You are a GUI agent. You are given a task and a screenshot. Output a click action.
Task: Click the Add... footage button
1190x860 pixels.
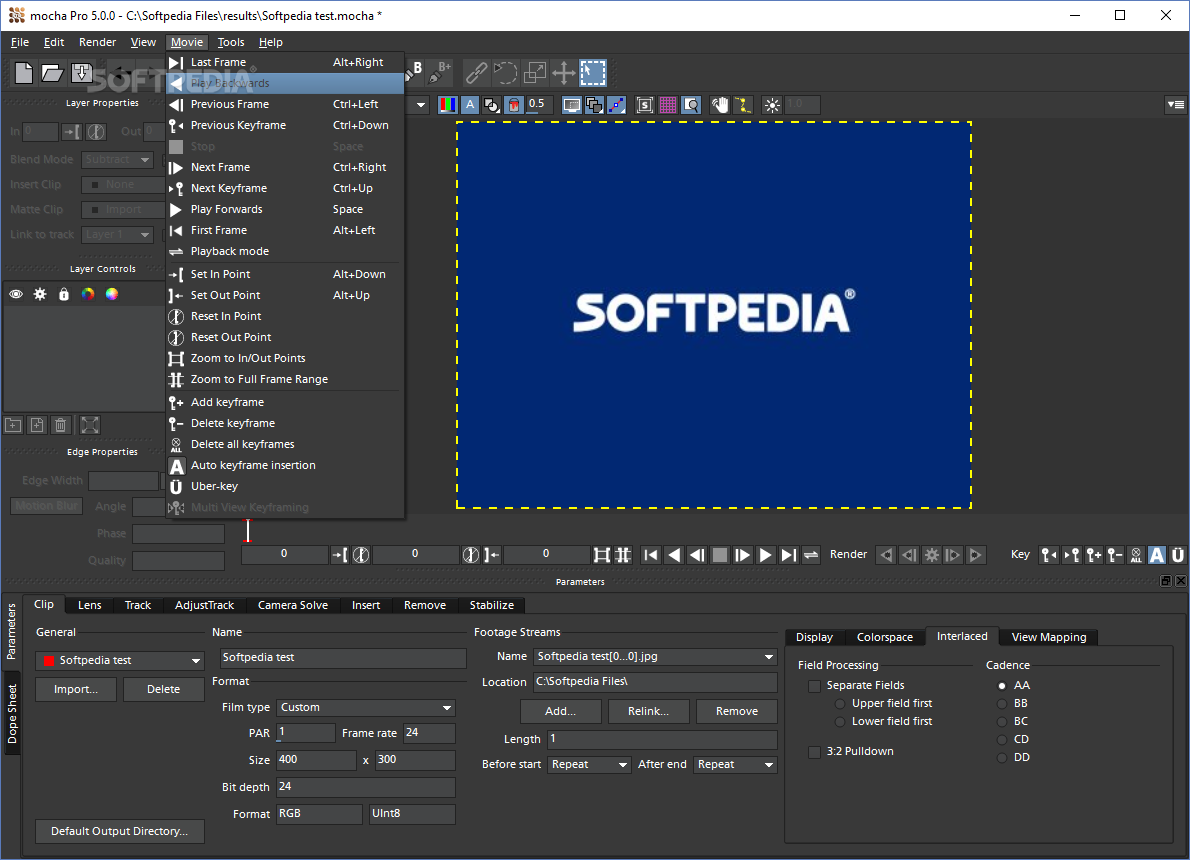point(561,711)
